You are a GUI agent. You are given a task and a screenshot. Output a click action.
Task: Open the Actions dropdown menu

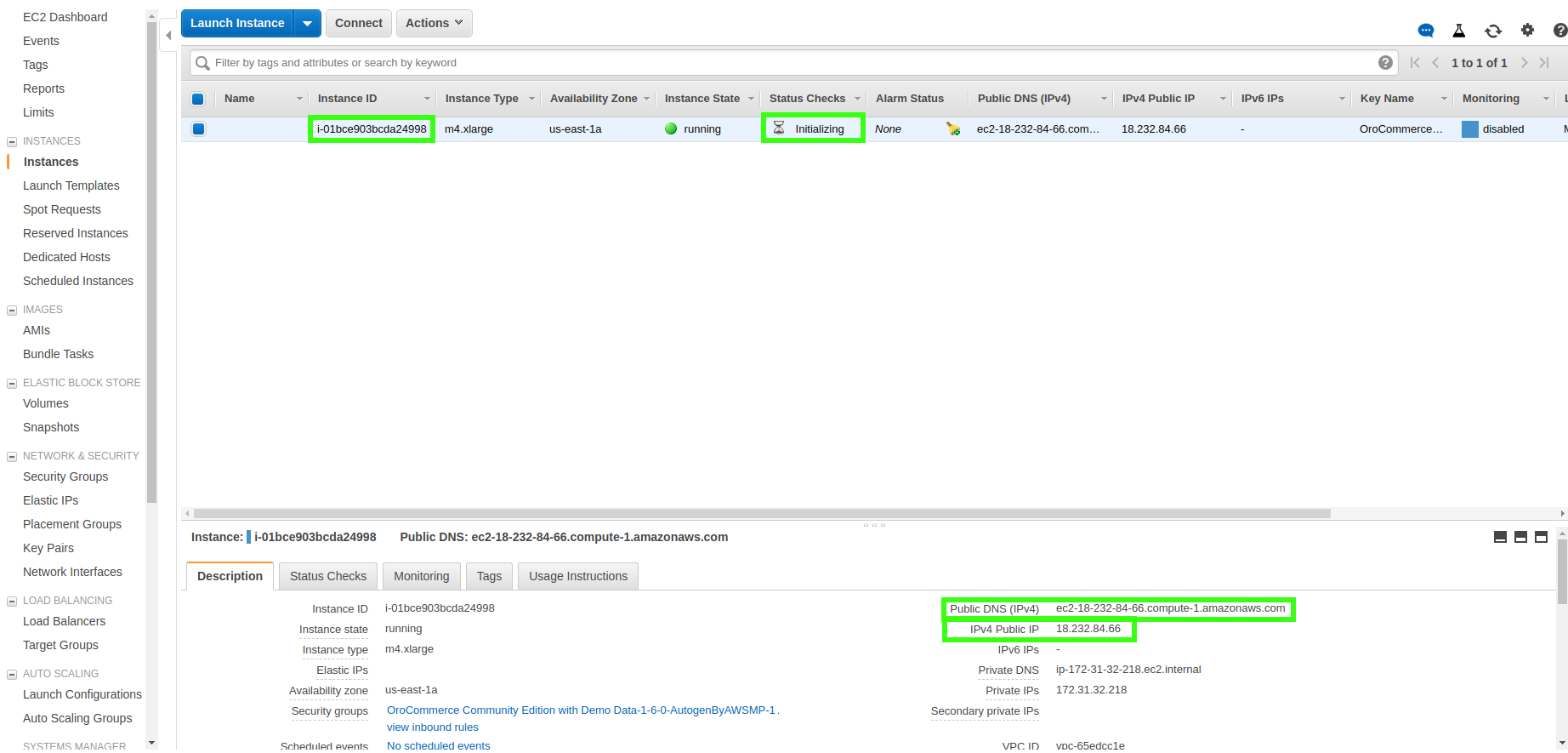(x=434, y=24)
